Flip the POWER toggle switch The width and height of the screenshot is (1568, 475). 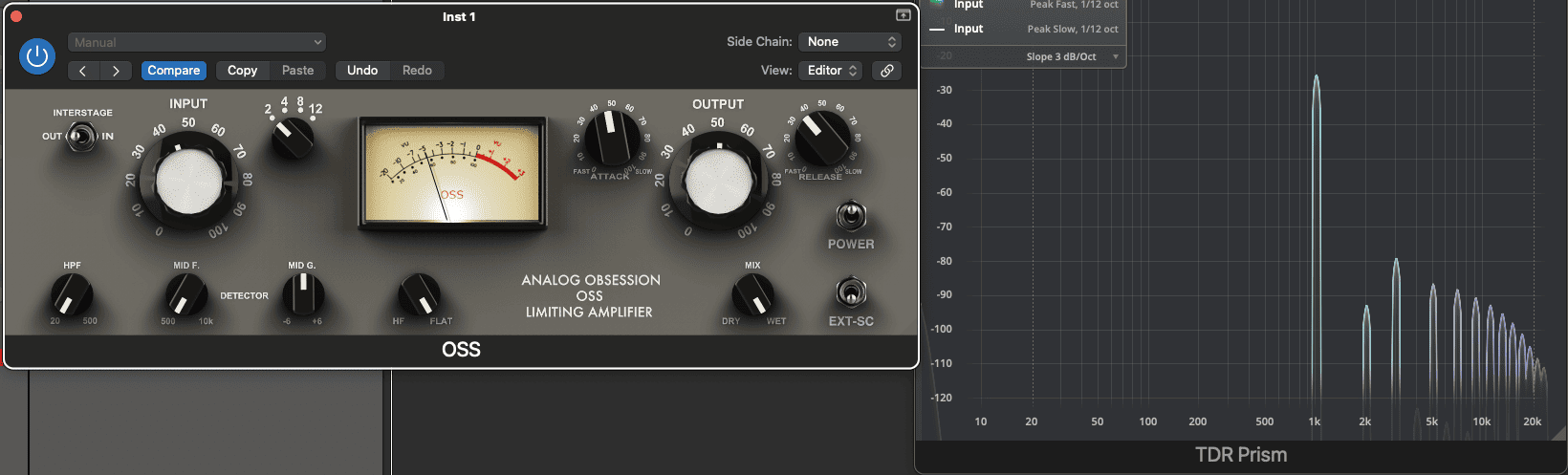click(x=850, y=215)
